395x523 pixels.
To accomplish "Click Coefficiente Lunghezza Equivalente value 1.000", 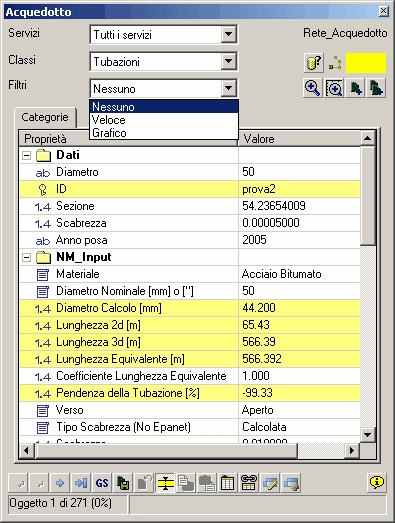I will click(x=256, y=376).
